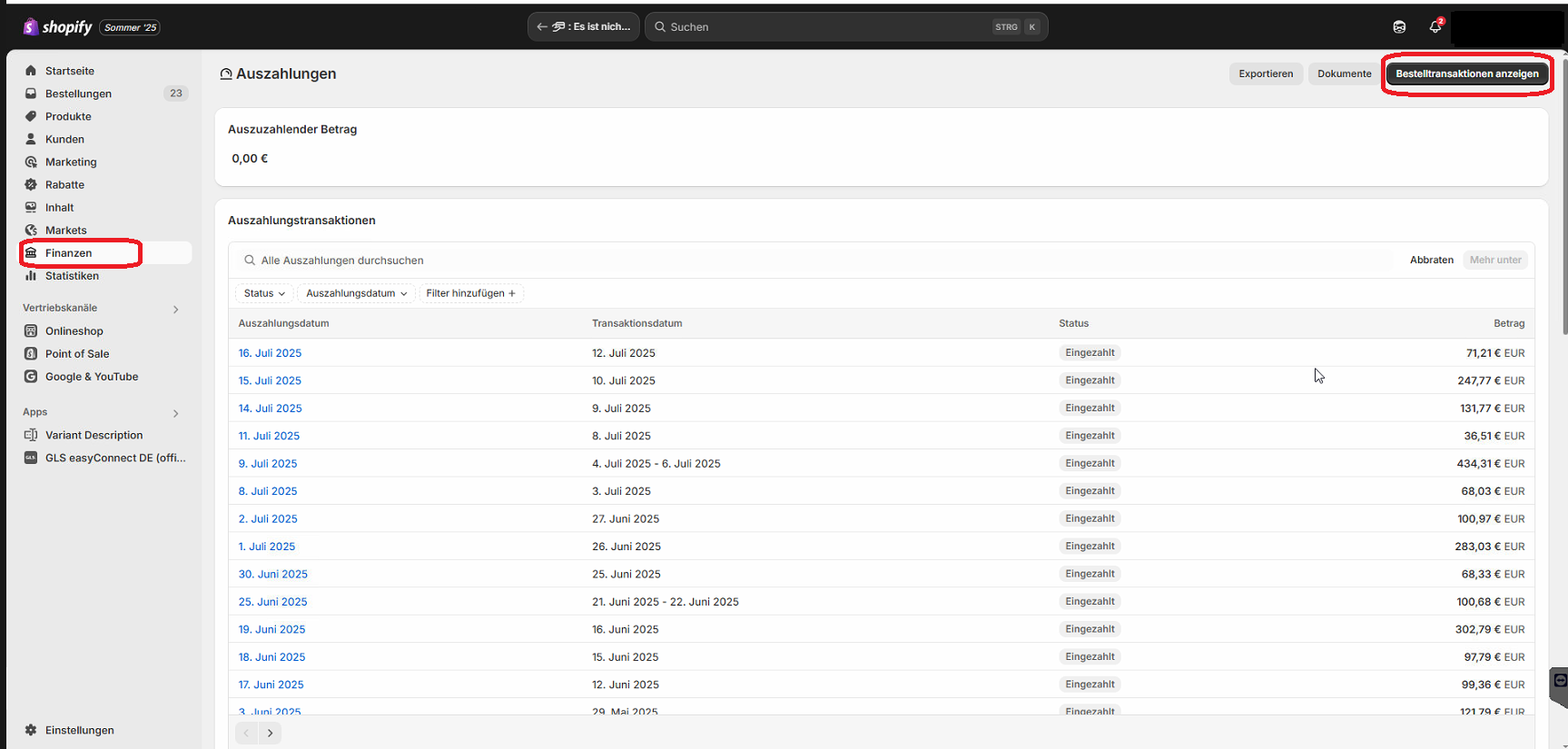This screenshot has width=1568, height=749.
Task: Open the notifications bell icon
Action: click(x=1435, y=27)
